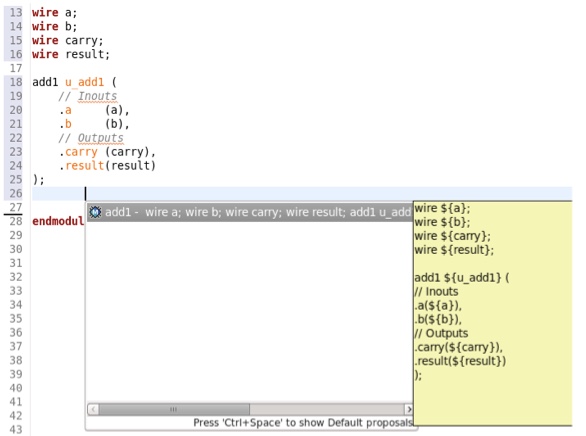Click the endmodule keyword
Image resolution: width=586 pixels, height=436 pixels.
58,221
